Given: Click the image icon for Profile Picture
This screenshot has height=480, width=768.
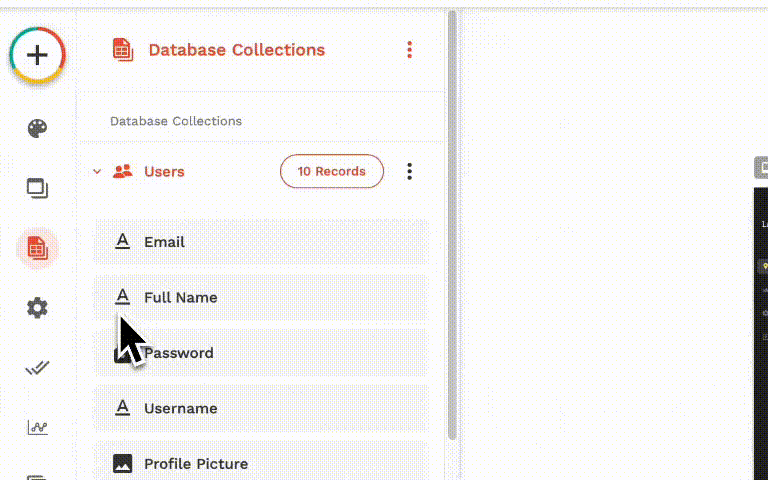Looking at the screenshot, I should tap(123, 464).
